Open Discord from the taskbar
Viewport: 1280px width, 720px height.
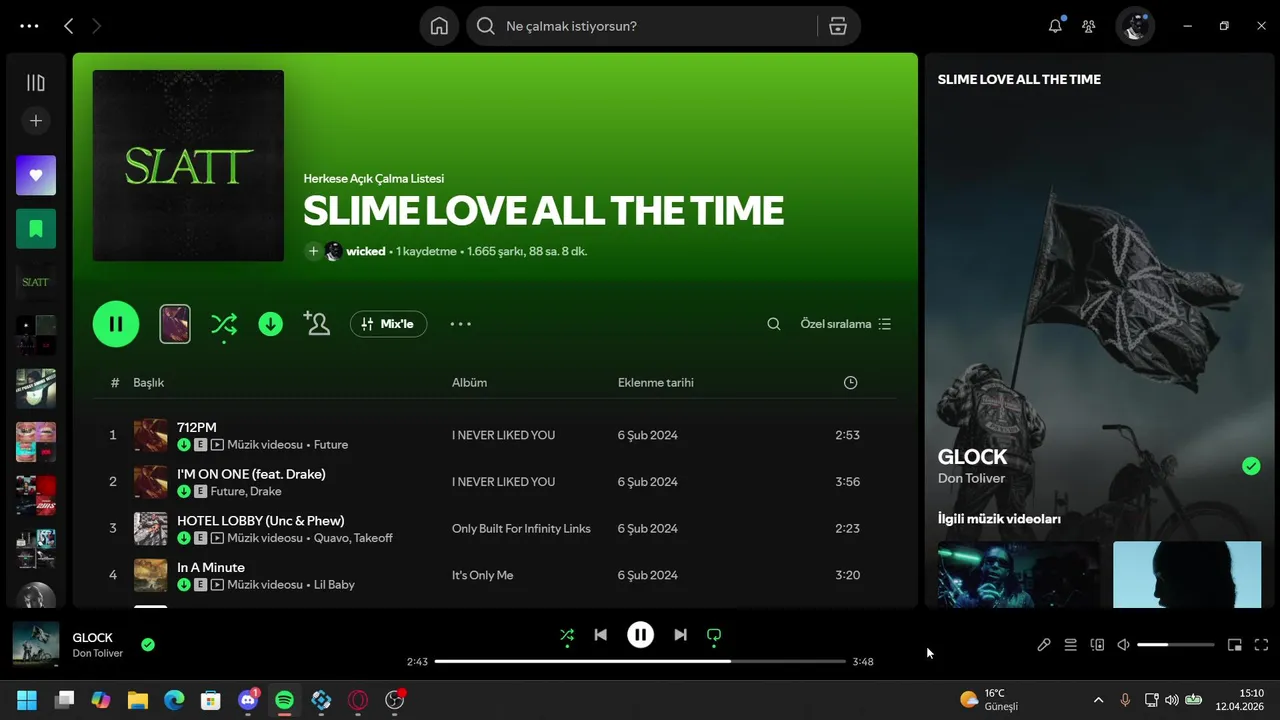click(248, 700)
